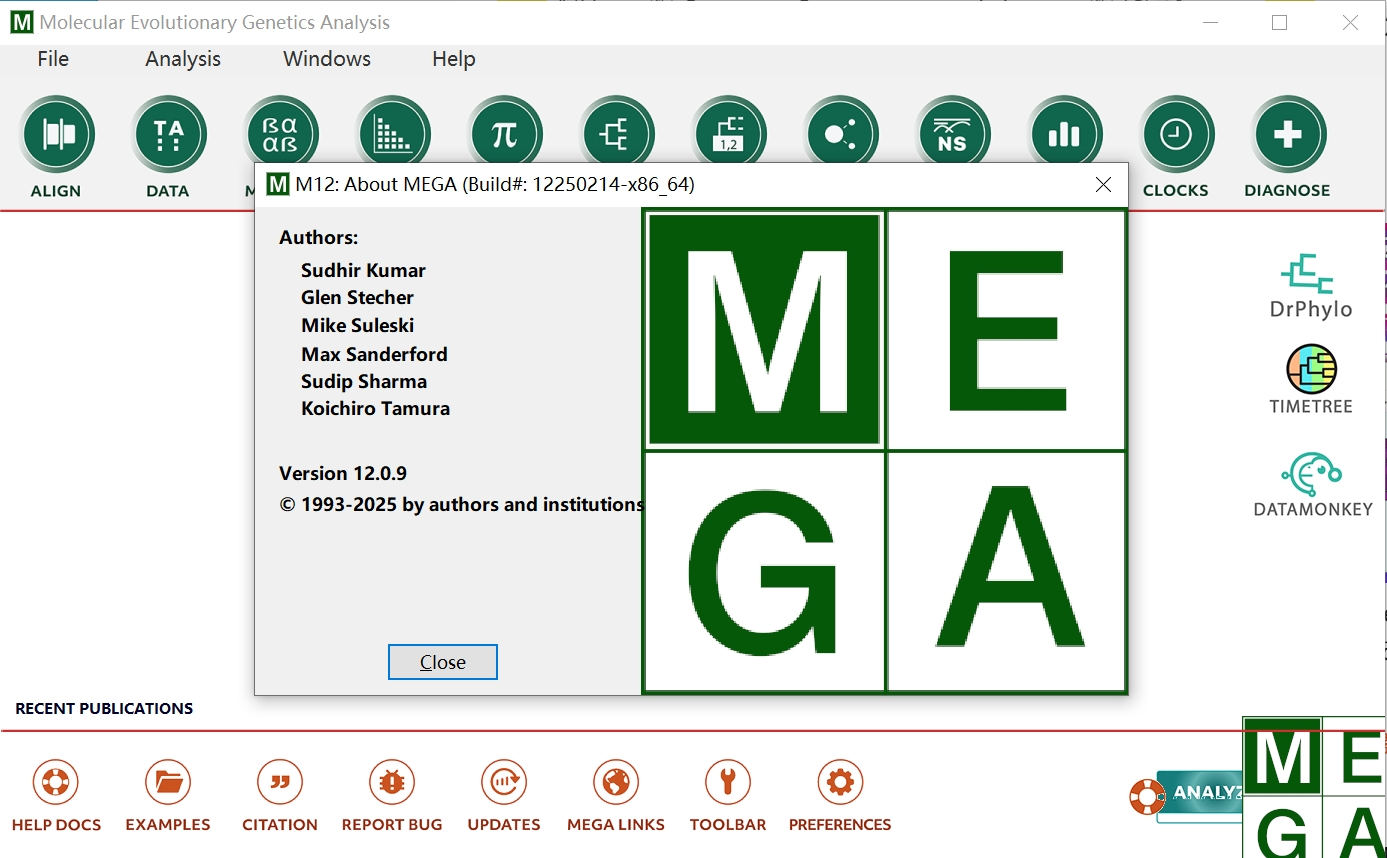Click author name Mike Suleski
Viewport: 1387px width, 858px height.
357,325
